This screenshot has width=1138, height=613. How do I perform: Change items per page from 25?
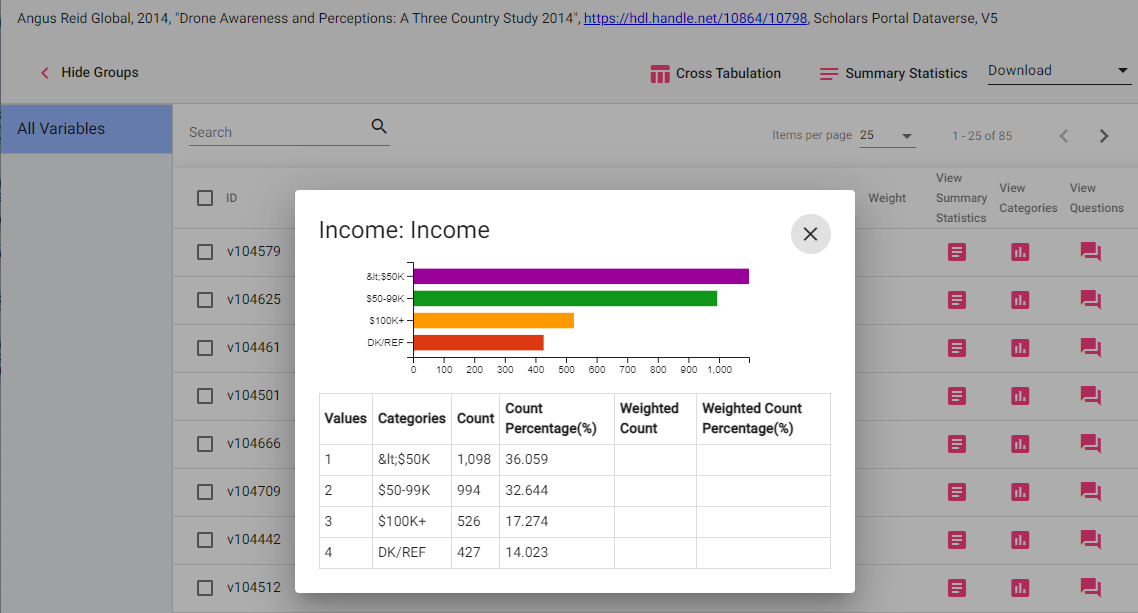click(888, 134)
